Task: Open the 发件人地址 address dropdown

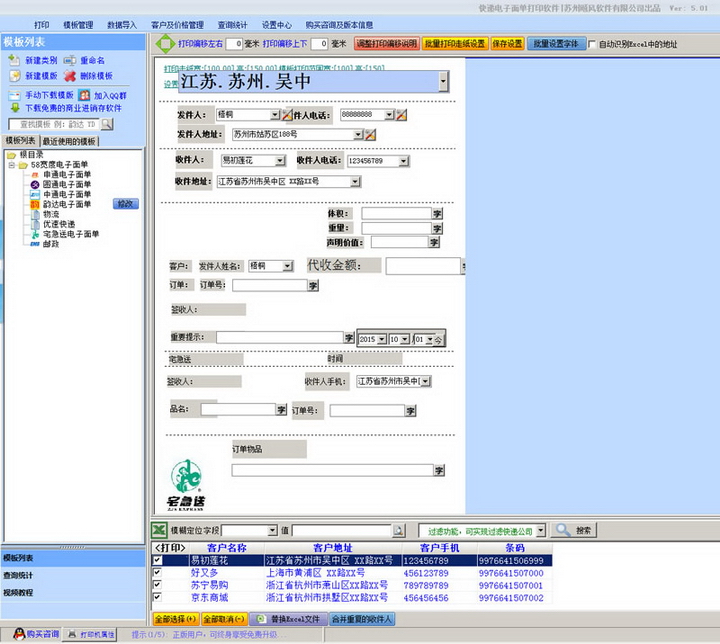Action: tap(358, 135)
